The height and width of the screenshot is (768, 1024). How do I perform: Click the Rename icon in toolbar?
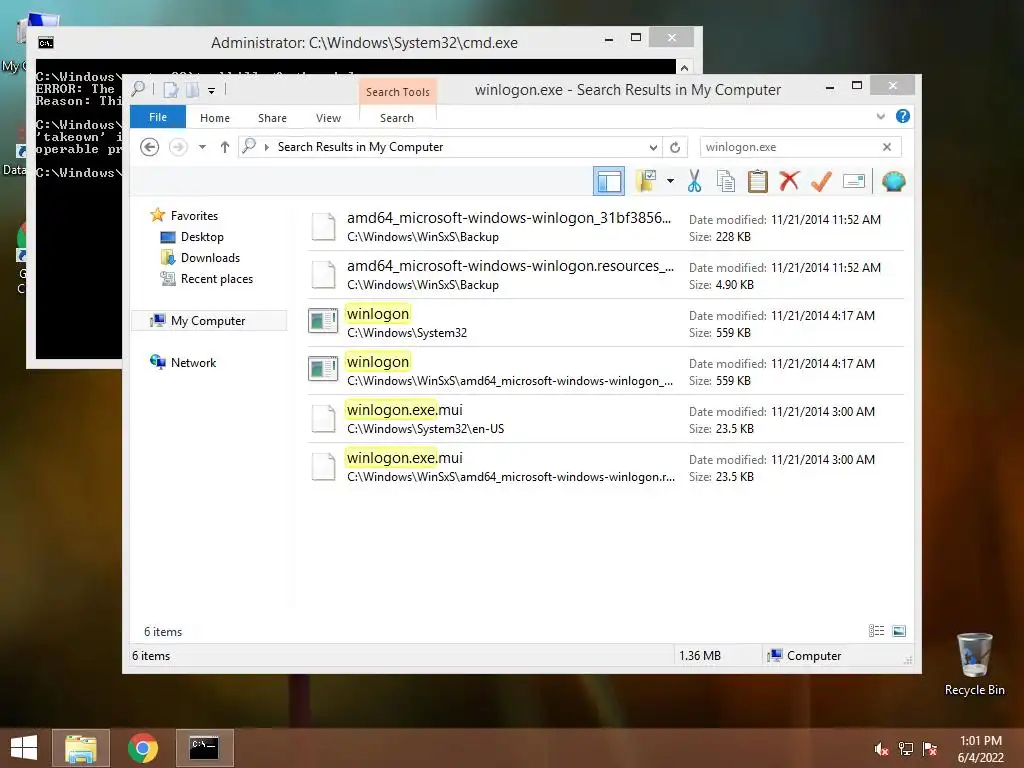854,181
